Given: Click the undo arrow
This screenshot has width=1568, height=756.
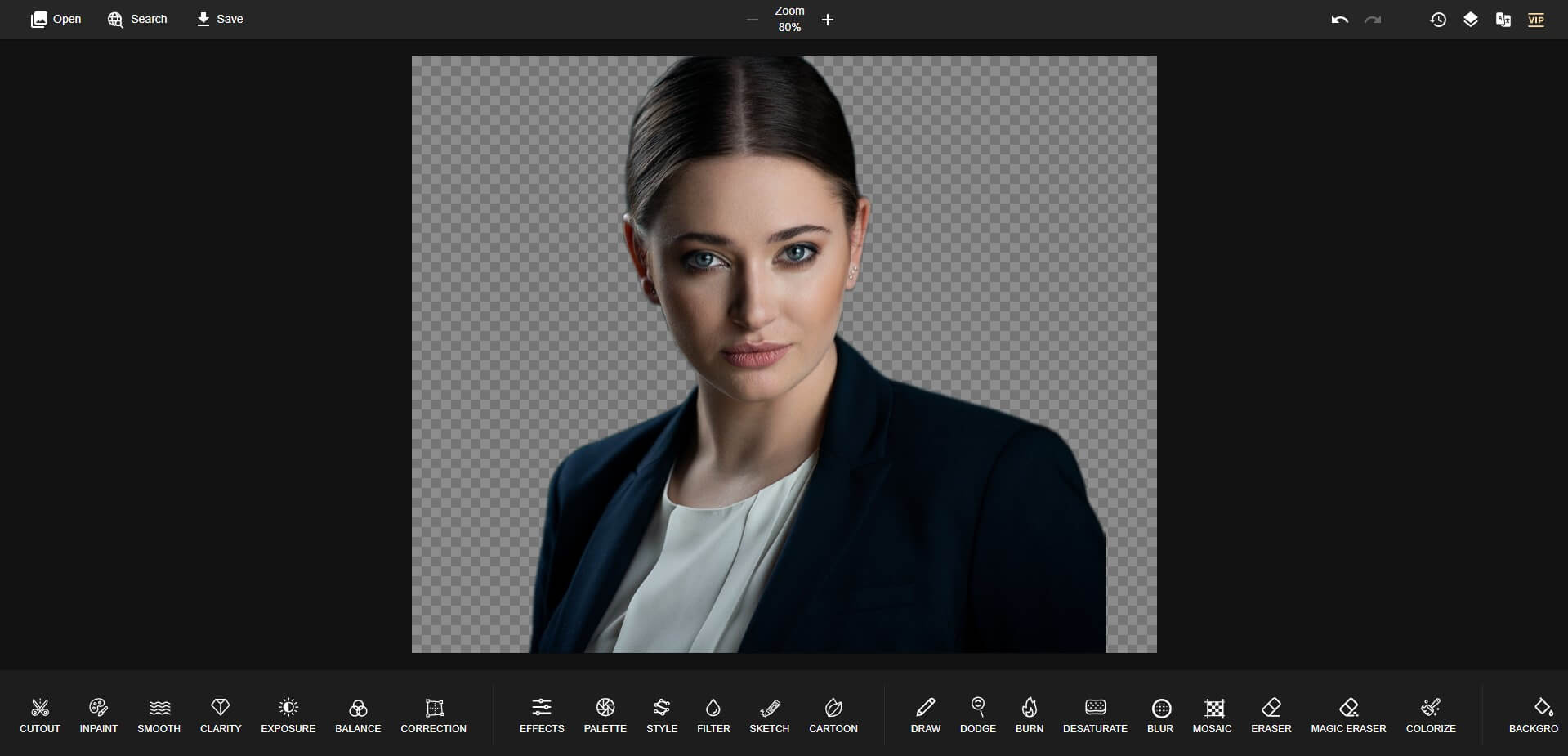Looking at the screenshot, I should [1339, 19].
